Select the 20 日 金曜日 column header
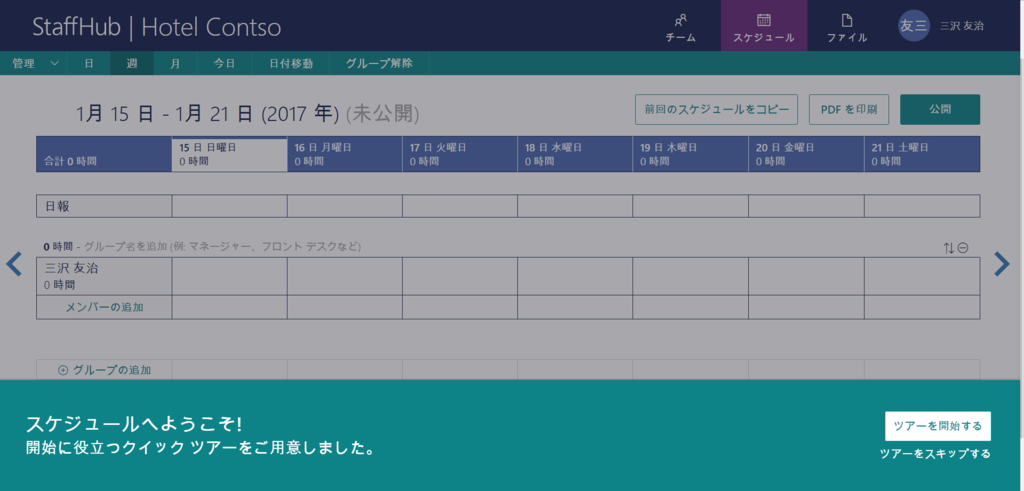Screen dimensions: 1024x491 pos(806,155)
